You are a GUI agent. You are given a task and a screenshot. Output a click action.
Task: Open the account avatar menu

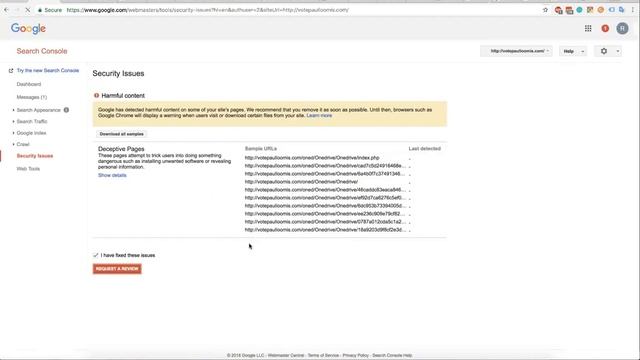click(622, 28)
